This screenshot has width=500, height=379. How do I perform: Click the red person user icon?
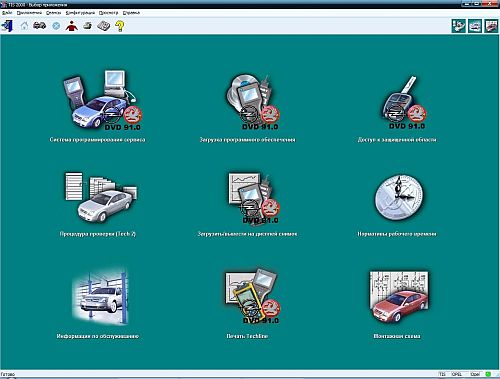click(72, 26)
